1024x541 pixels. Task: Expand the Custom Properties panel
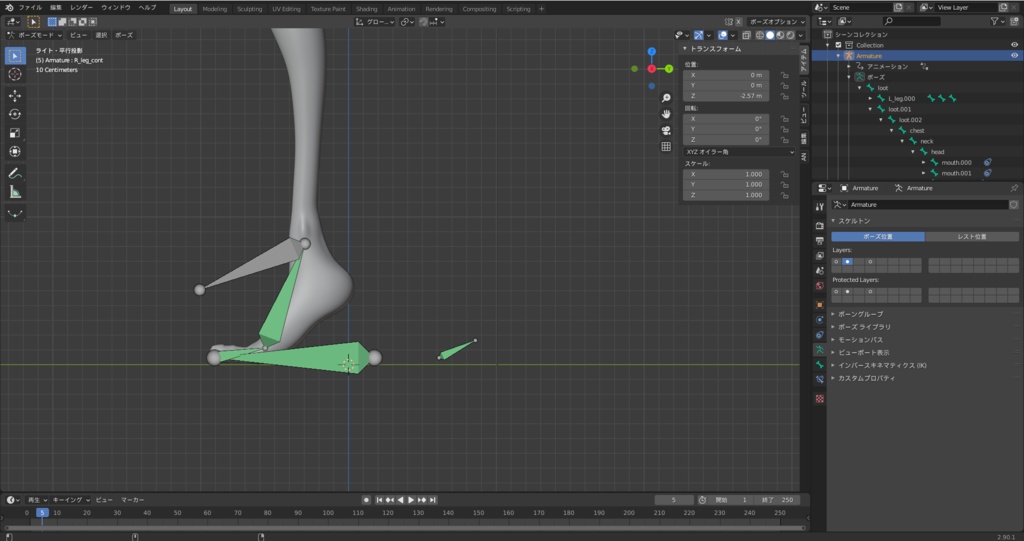tap(866, 378)
